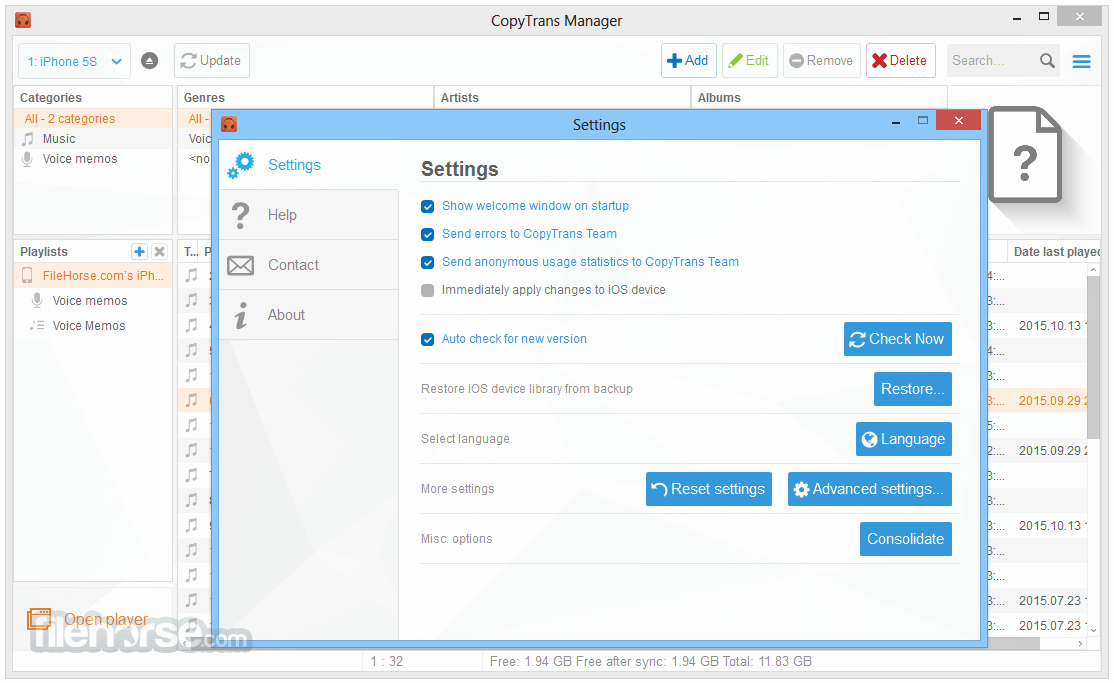Screen dimensions: 1114x683
Task: Select Voice memos category
Action: (93, 158)
